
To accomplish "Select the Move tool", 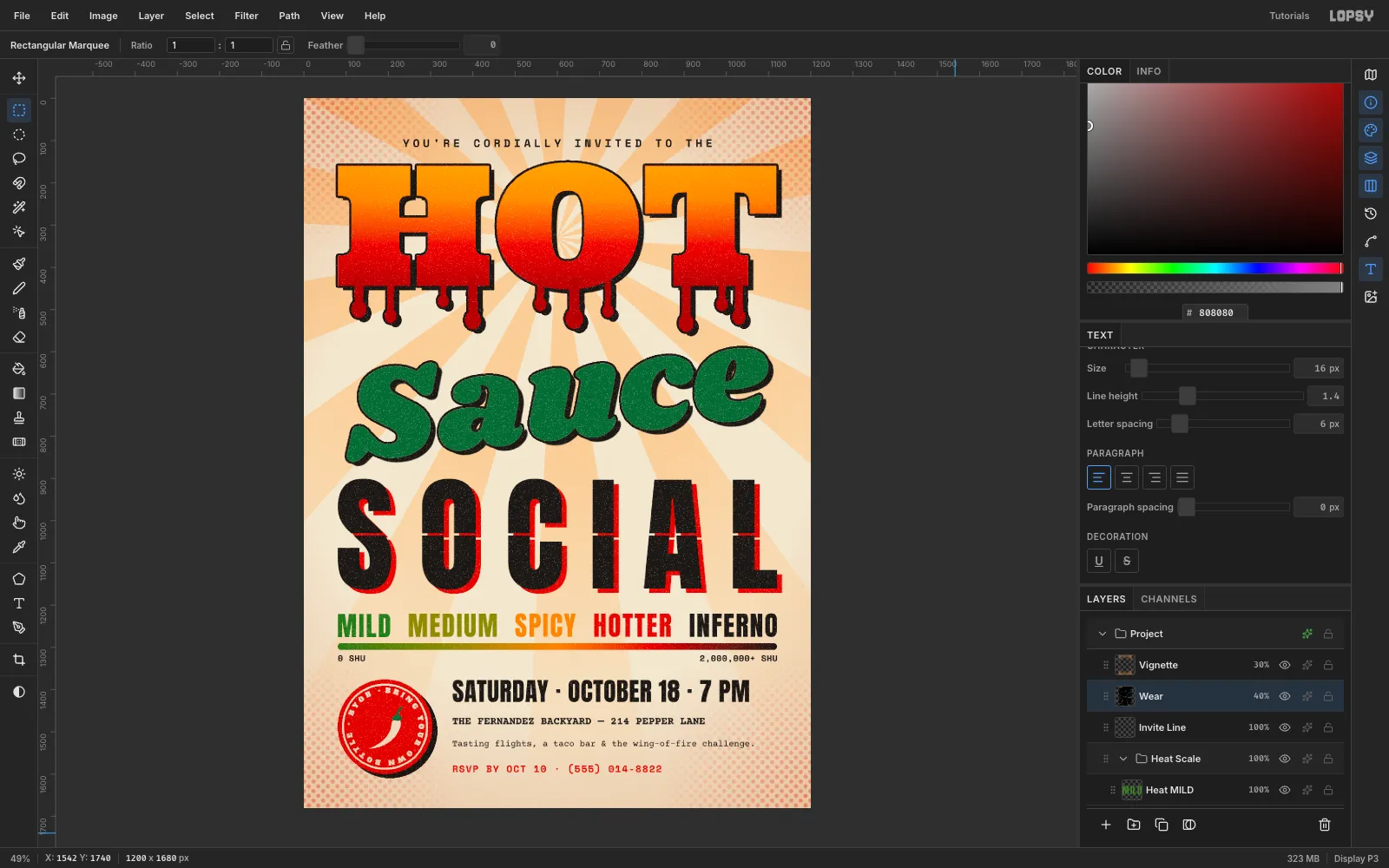I will 19,78.
